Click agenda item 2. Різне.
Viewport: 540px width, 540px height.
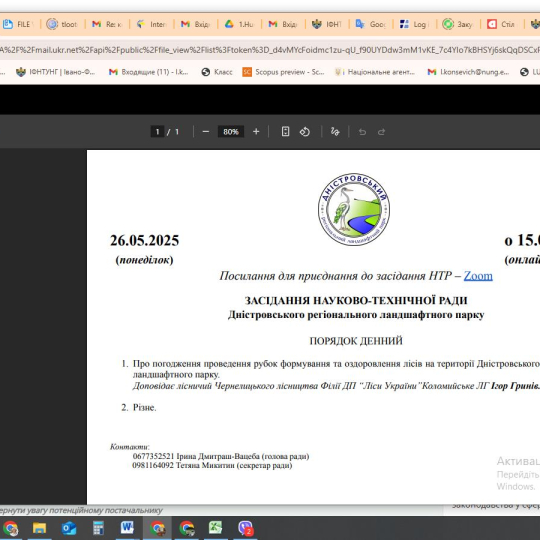pos(139,407)
